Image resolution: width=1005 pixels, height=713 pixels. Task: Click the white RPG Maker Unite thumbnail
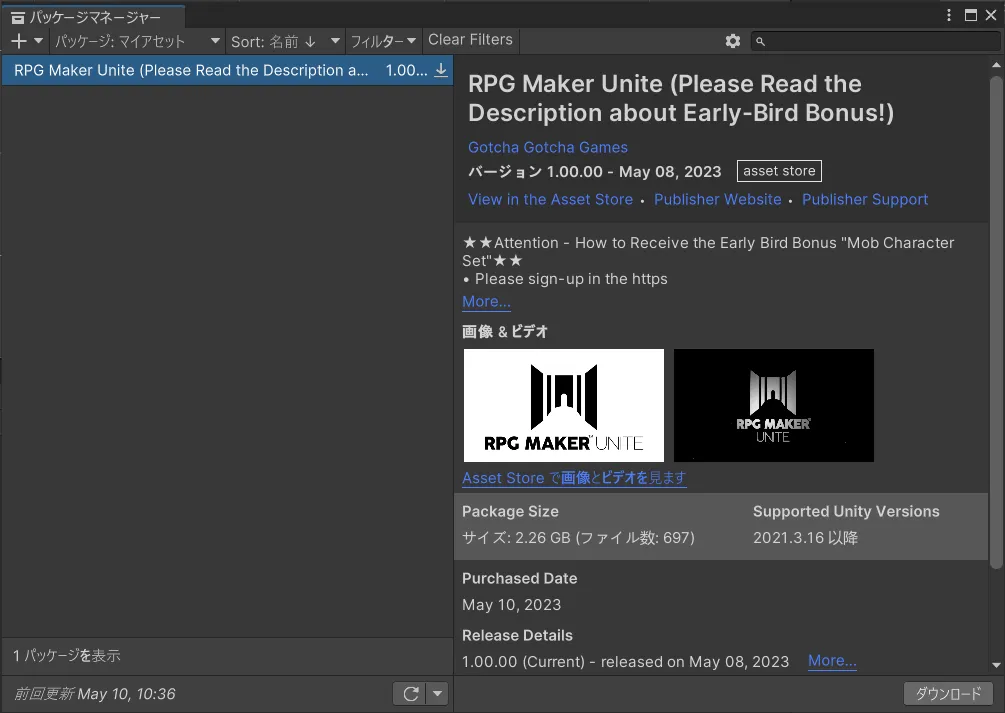(x=564, y=405)
